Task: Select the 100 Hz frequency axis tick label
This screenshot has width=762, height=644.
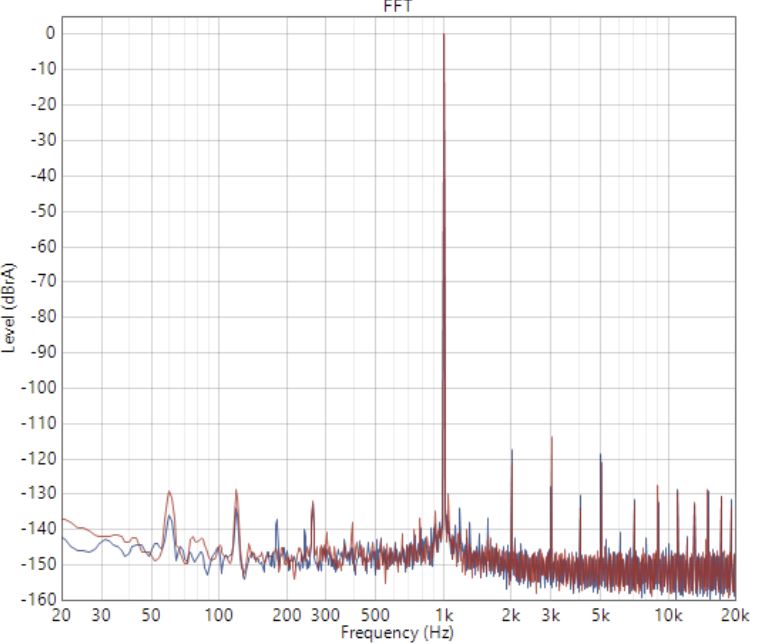Action: click(218, 615)
